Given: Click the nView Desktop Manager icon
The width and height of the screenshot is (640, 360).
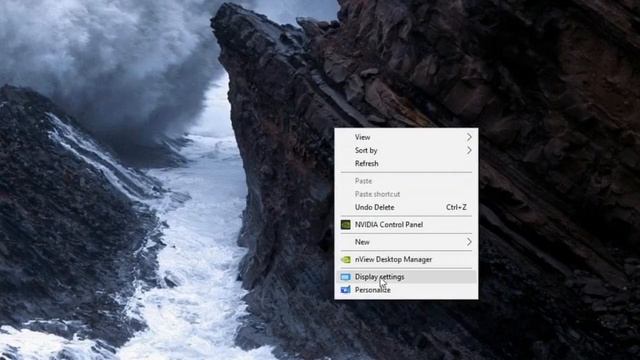Looking at the screenshot, I should pos(345,259).
